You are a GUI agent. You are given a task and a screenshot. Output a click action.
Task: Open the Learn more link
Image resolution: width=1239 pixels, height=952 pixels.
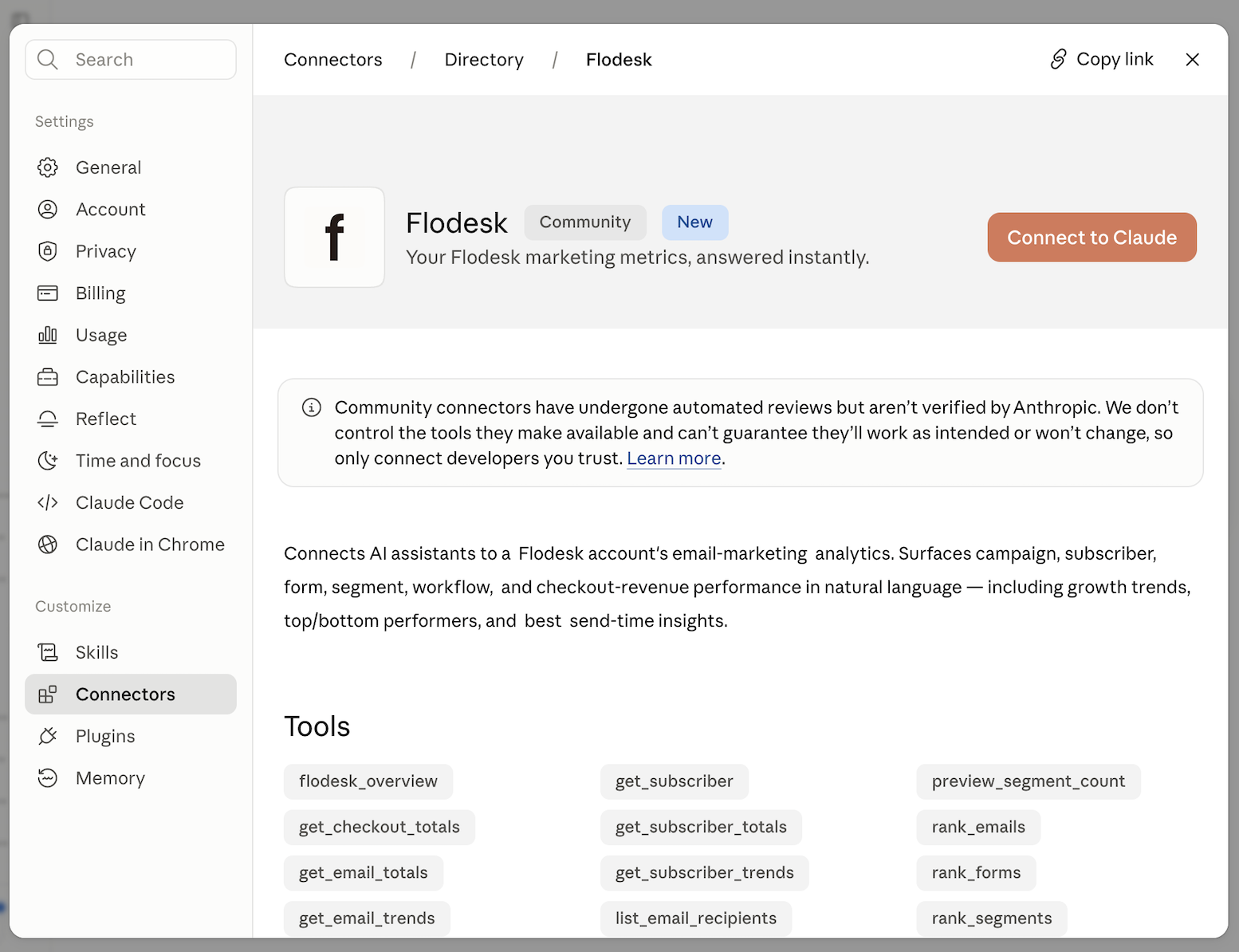pos(674,458)
